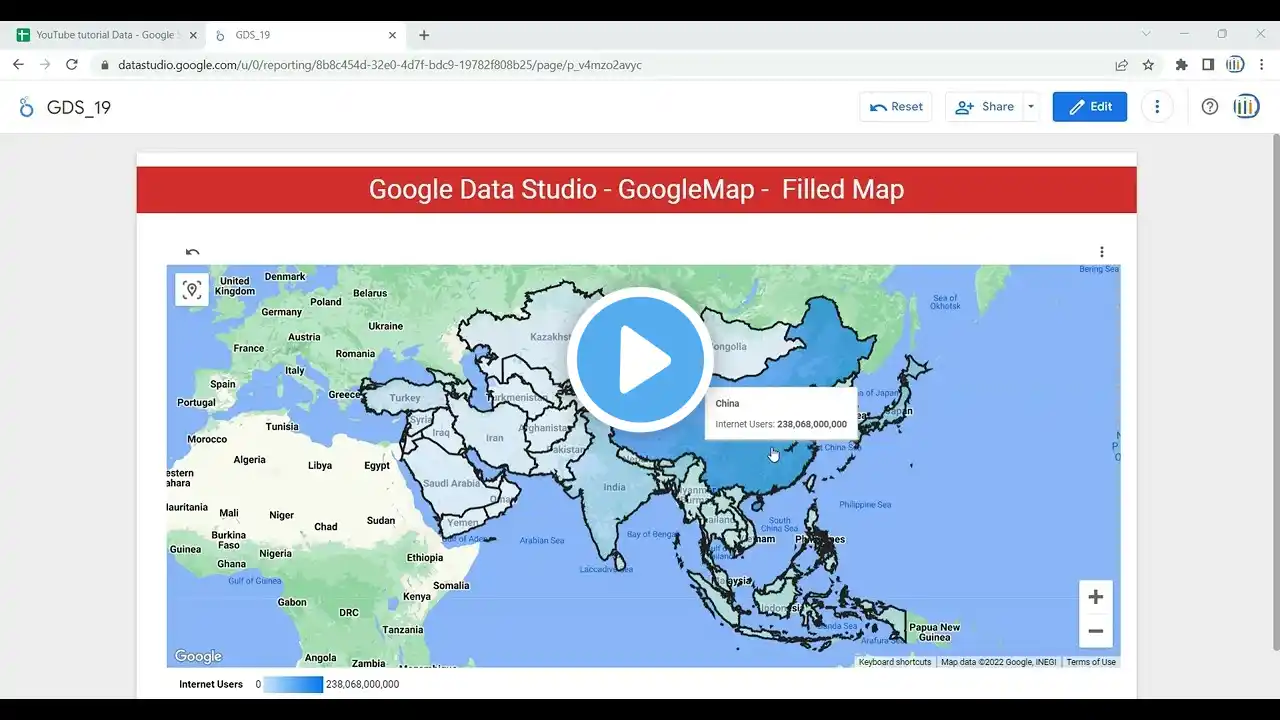Viewport: 1280px width, 720px height.
Task: Click the 'Spain' map label
Action: pyautogui.click(x=223, y=384)
